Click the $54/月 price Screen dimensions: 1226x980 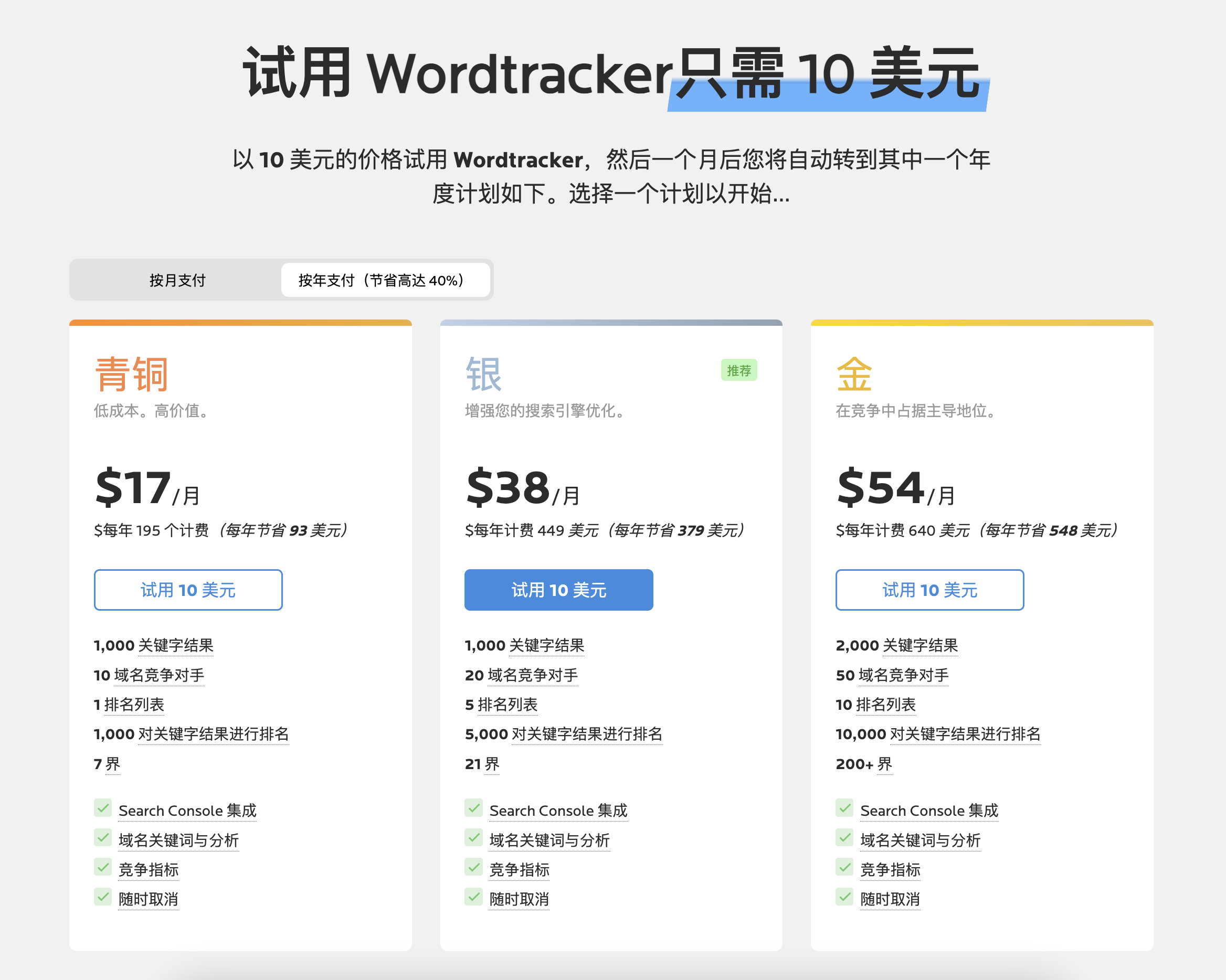pyautogui.click(x=895, y=487)
